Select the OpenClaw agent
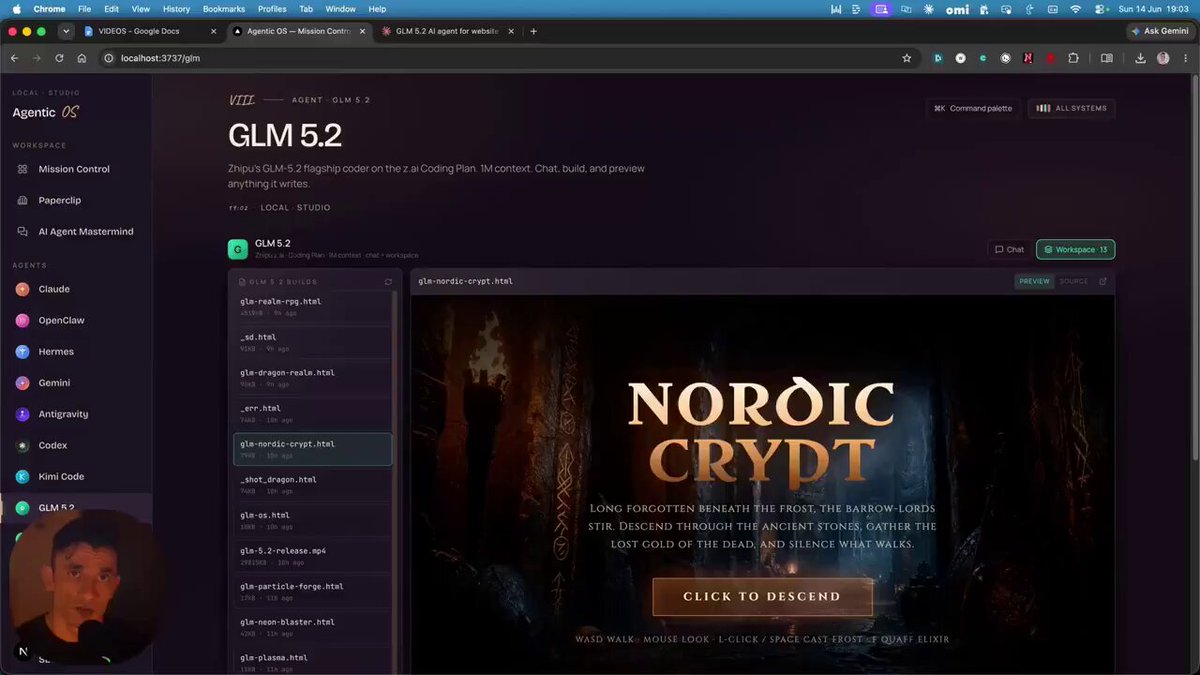 tap(76, 320)
